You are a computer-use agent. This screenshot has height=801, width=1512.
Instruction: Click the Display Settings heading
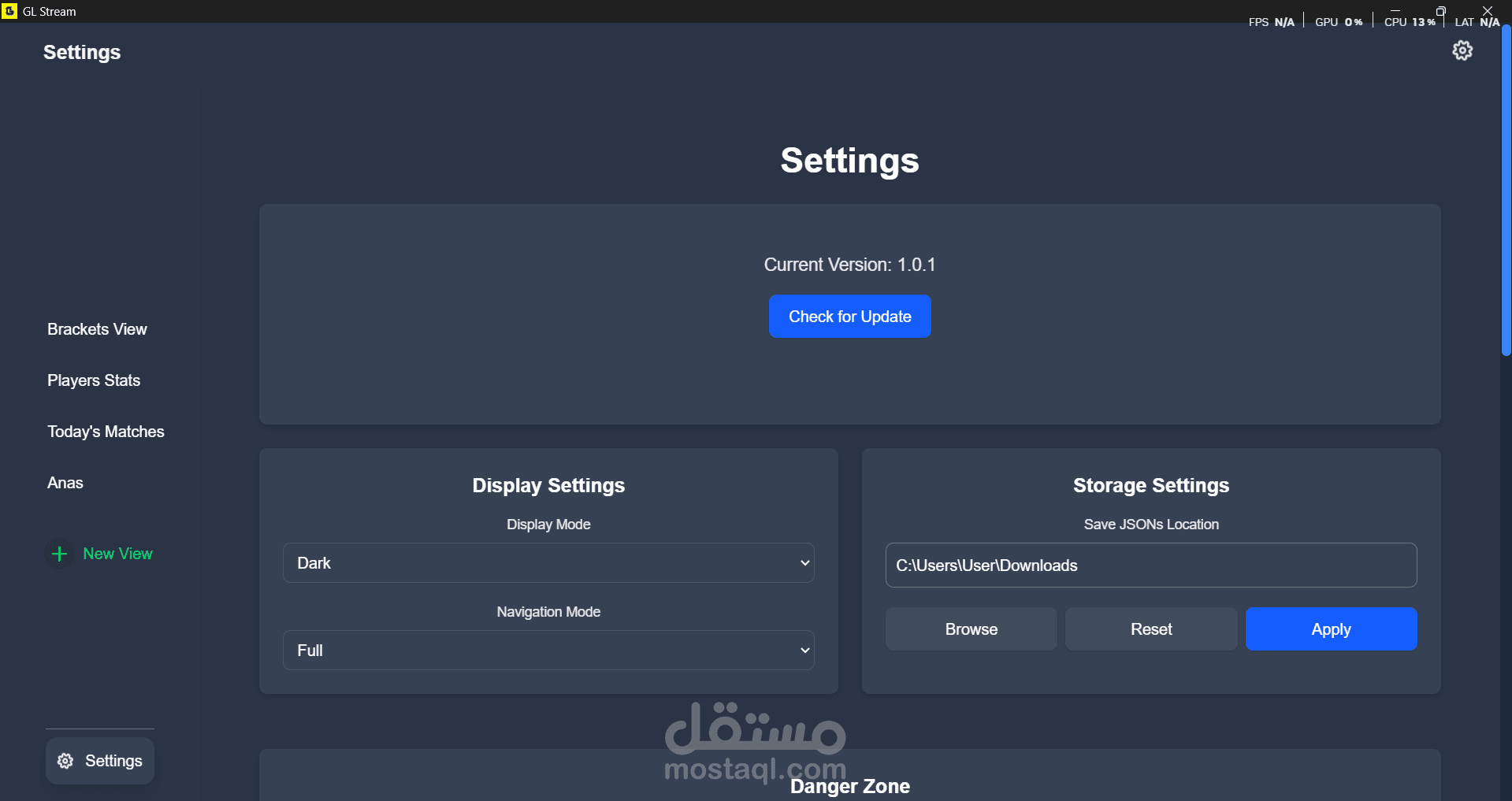(x=548, y=485)
